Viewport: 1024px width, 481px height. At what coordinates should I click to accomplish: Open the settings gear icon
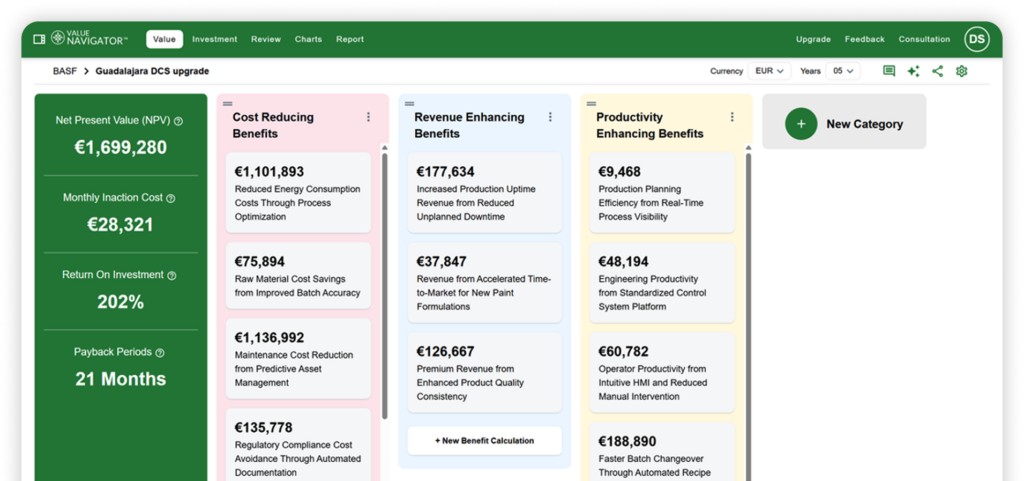coord(961,71)
